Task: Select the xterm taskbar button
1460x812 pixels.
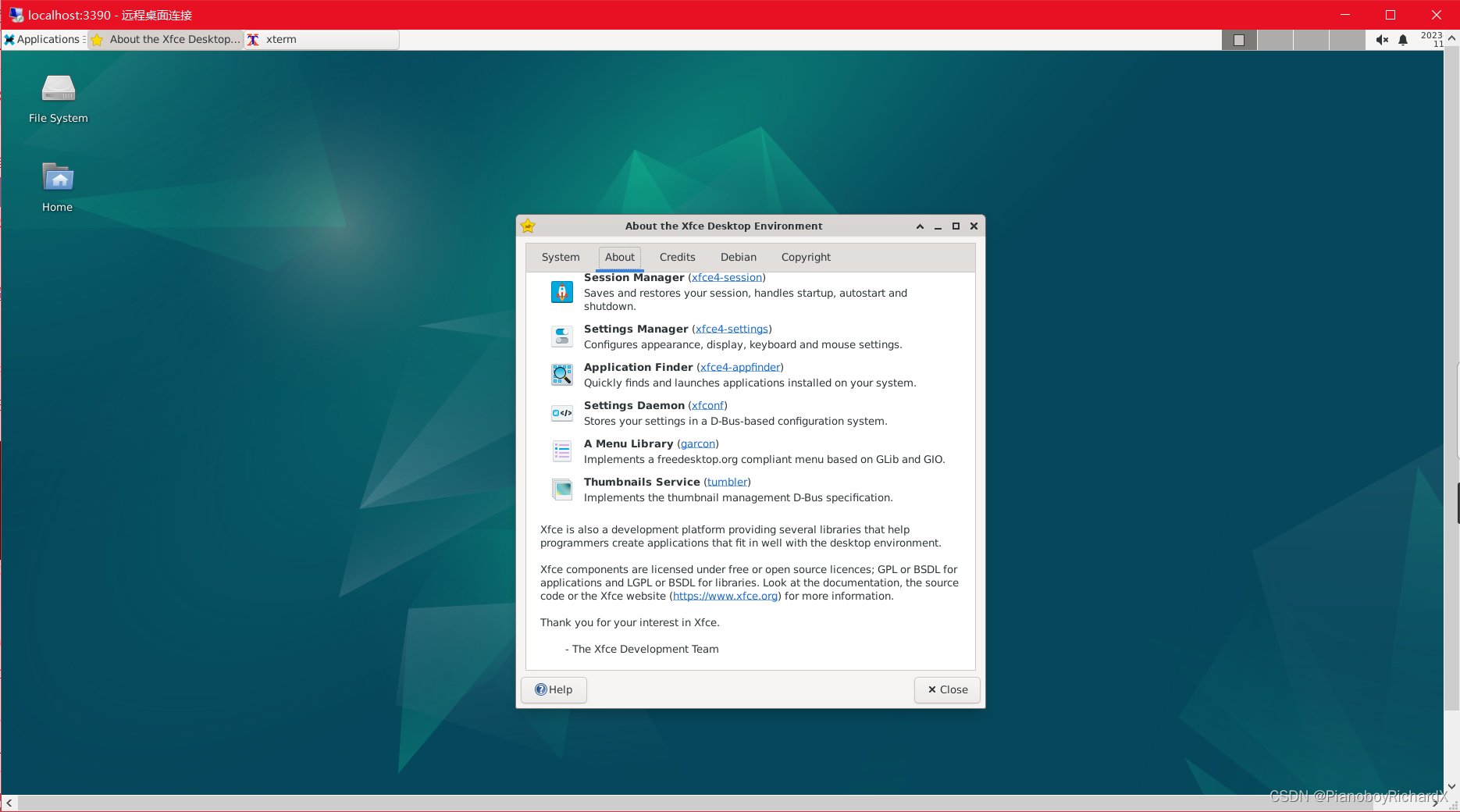Action: click(x=322, y=40)
